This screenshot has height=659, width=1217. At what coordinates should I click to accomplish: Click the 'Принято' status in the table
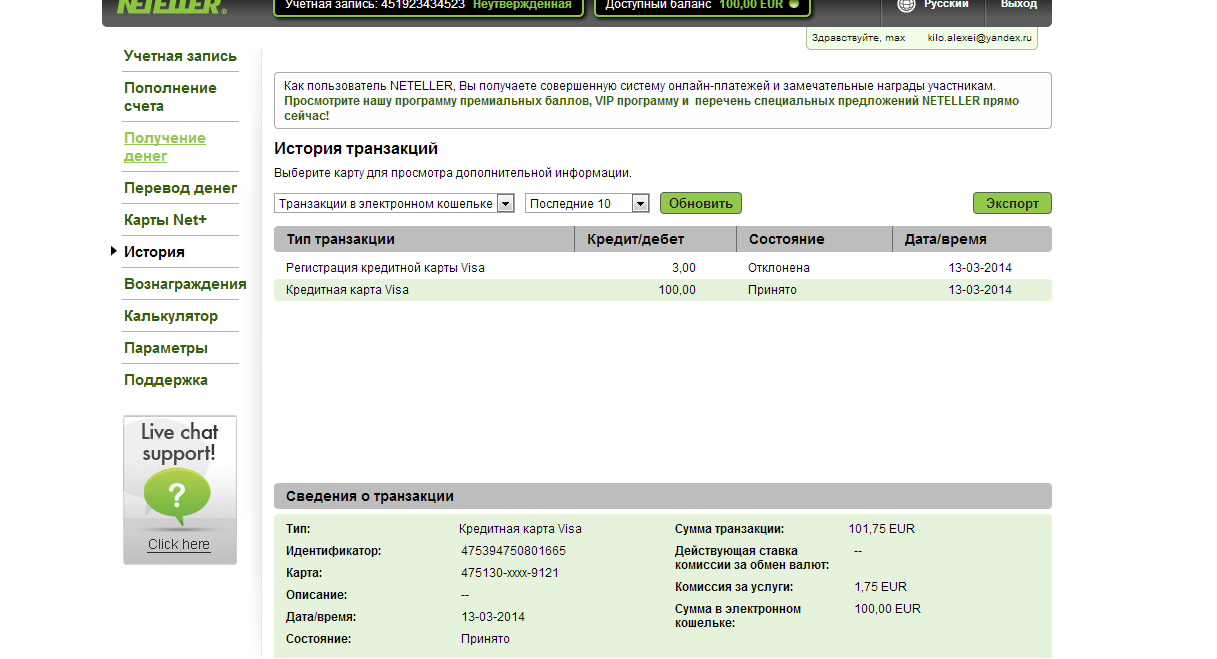[772, 290]
